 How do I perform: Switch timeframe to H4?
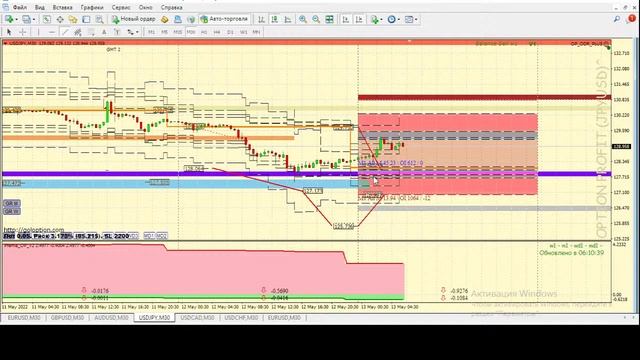217,32
